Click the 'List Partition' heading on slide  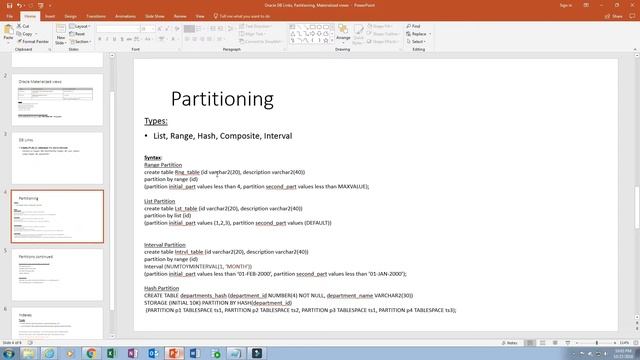point(160,201)
